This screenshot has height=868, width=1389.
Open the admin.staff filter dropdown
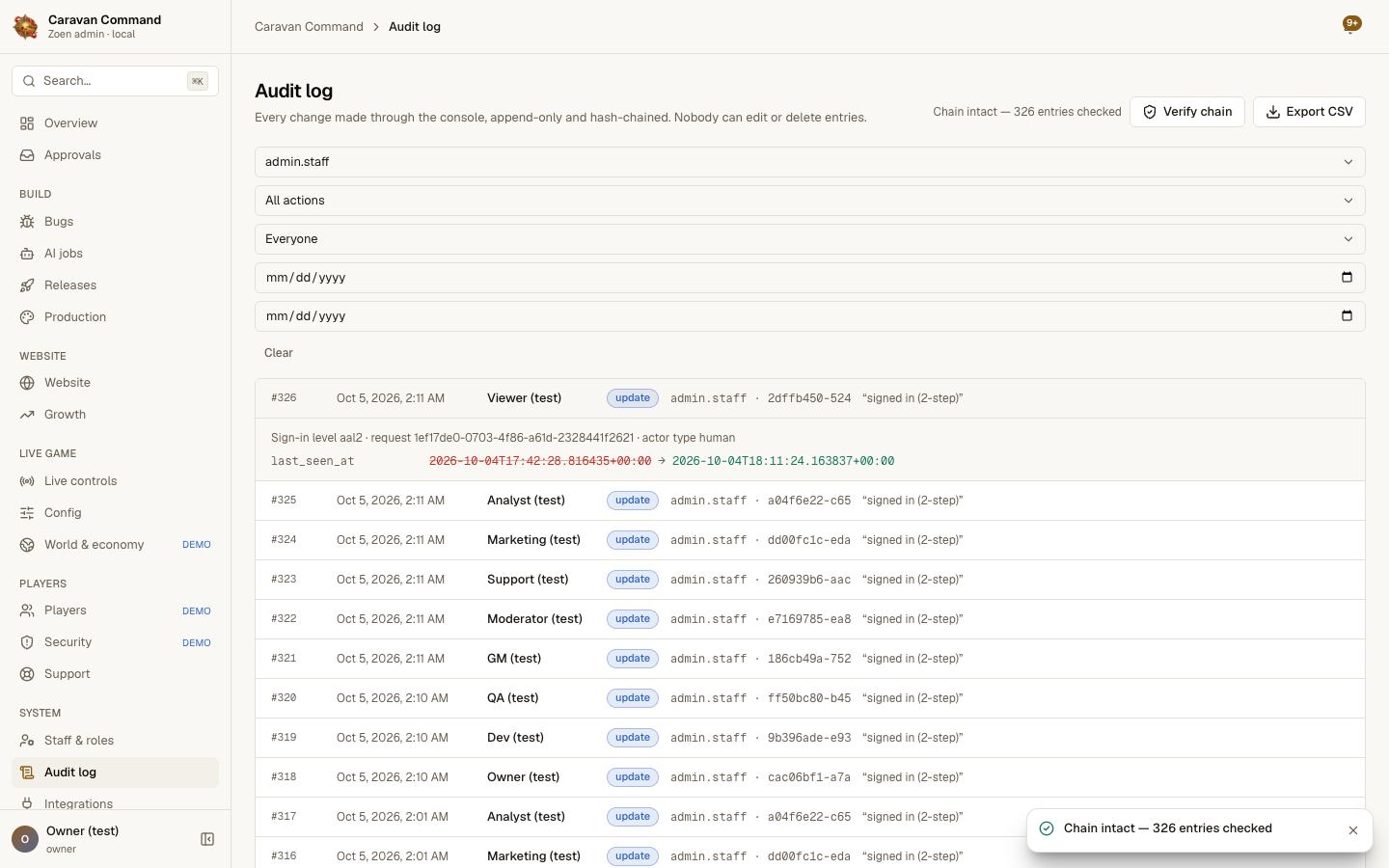click(x=810, y=162)
